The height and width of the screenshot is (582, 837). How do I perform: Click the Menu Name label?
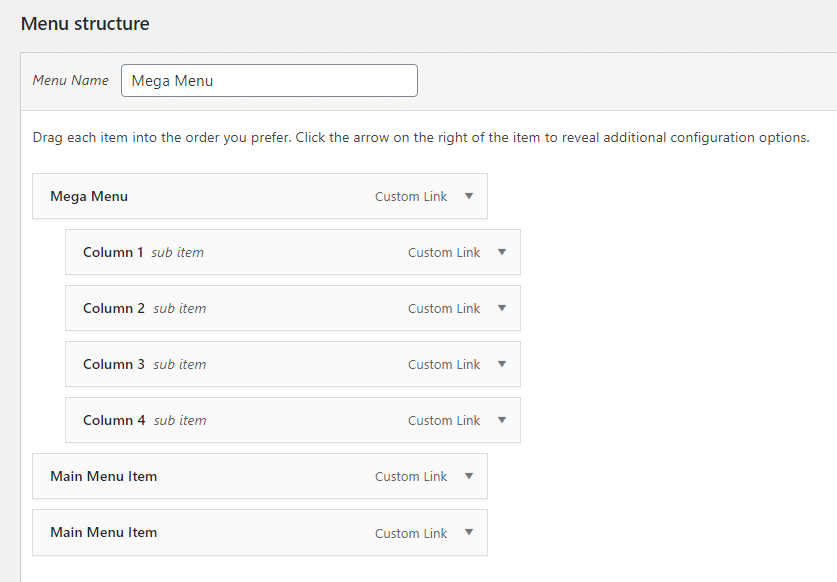[x=70, y=81]
